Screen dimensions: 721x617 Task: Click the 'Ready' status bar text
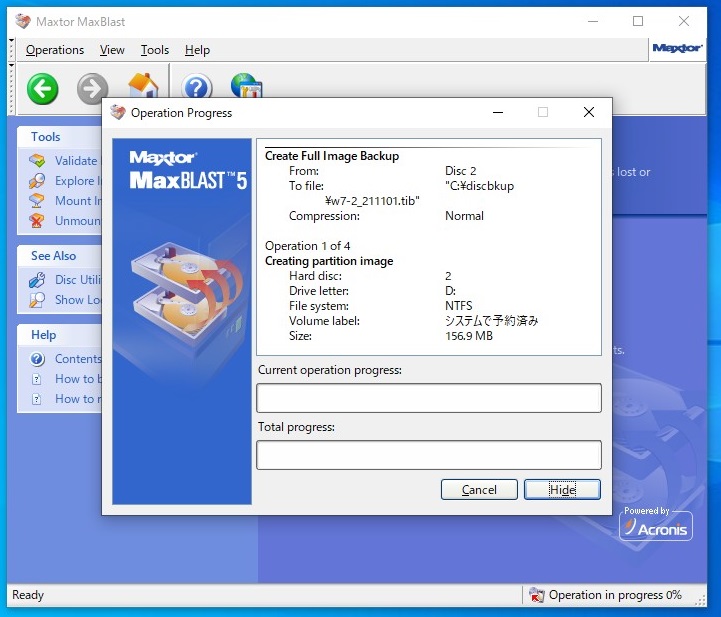tap(28, 595)
